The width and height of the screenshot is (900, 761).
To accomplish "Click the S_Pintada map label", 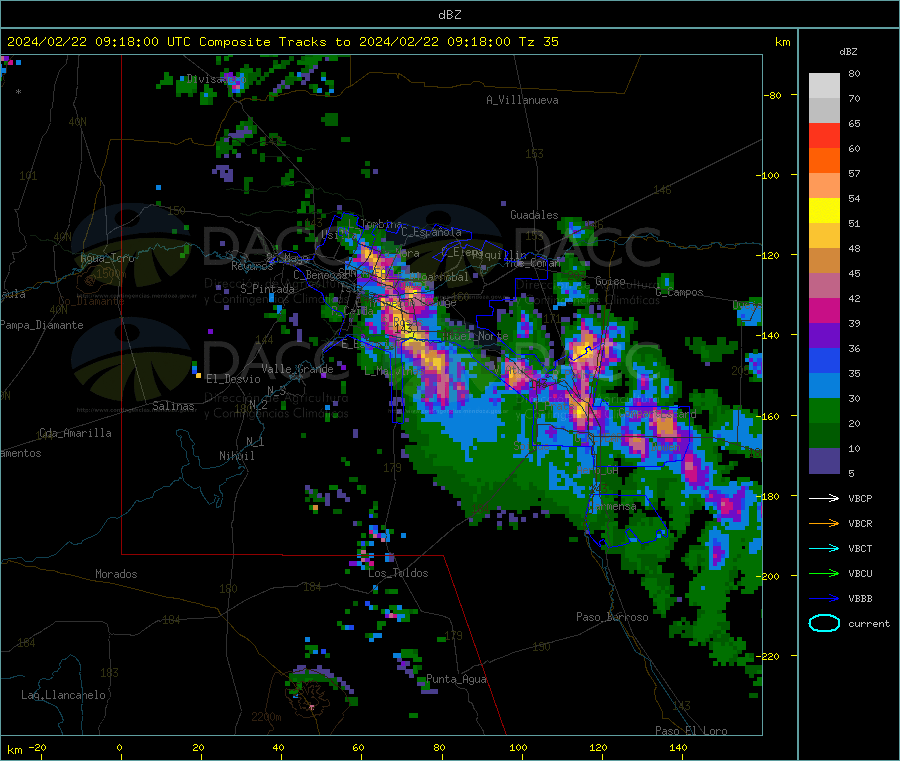I will click(267, 289).
